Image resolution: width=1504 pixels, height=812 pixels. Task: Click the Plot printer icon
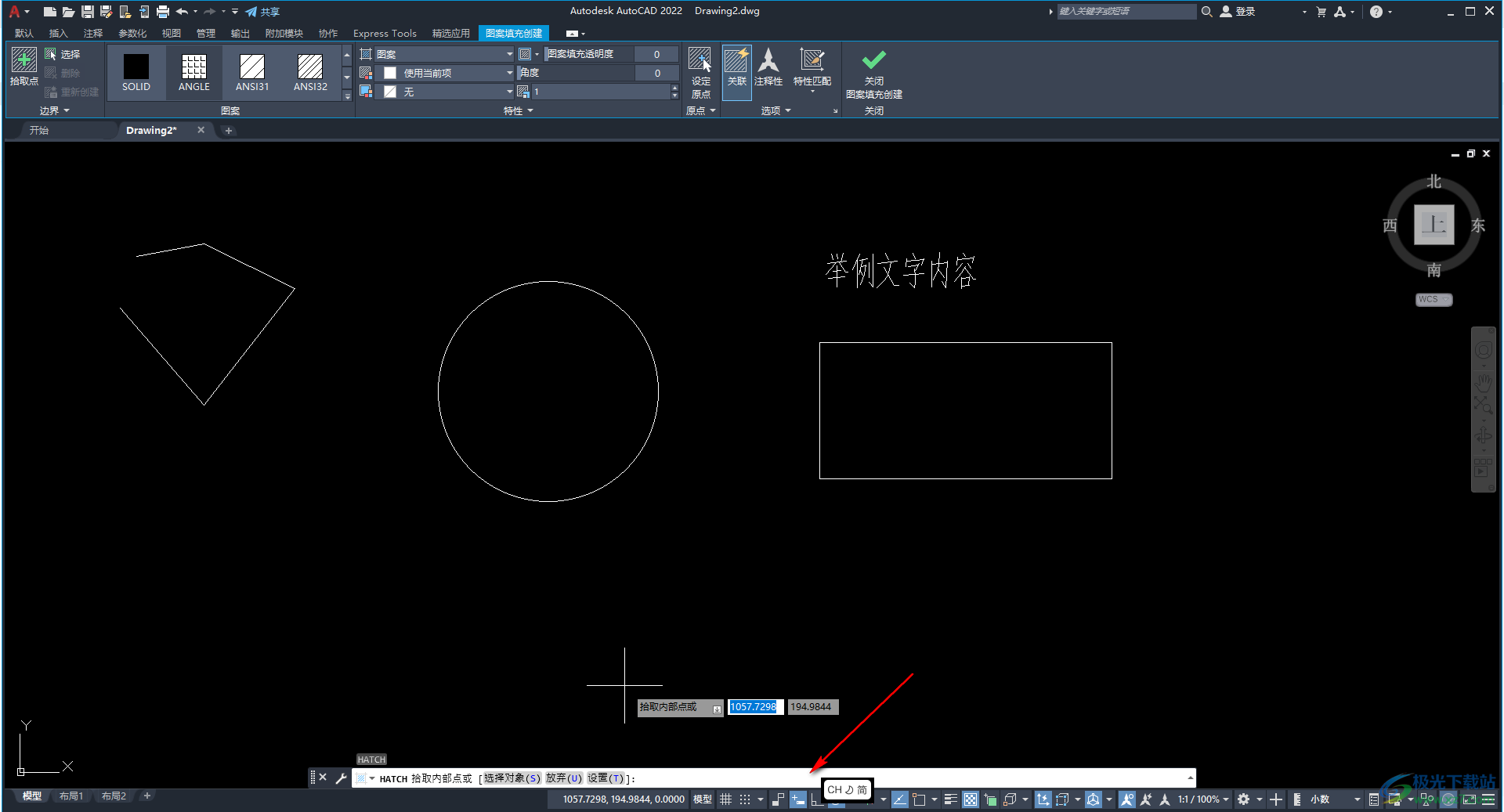click(162, 12)
